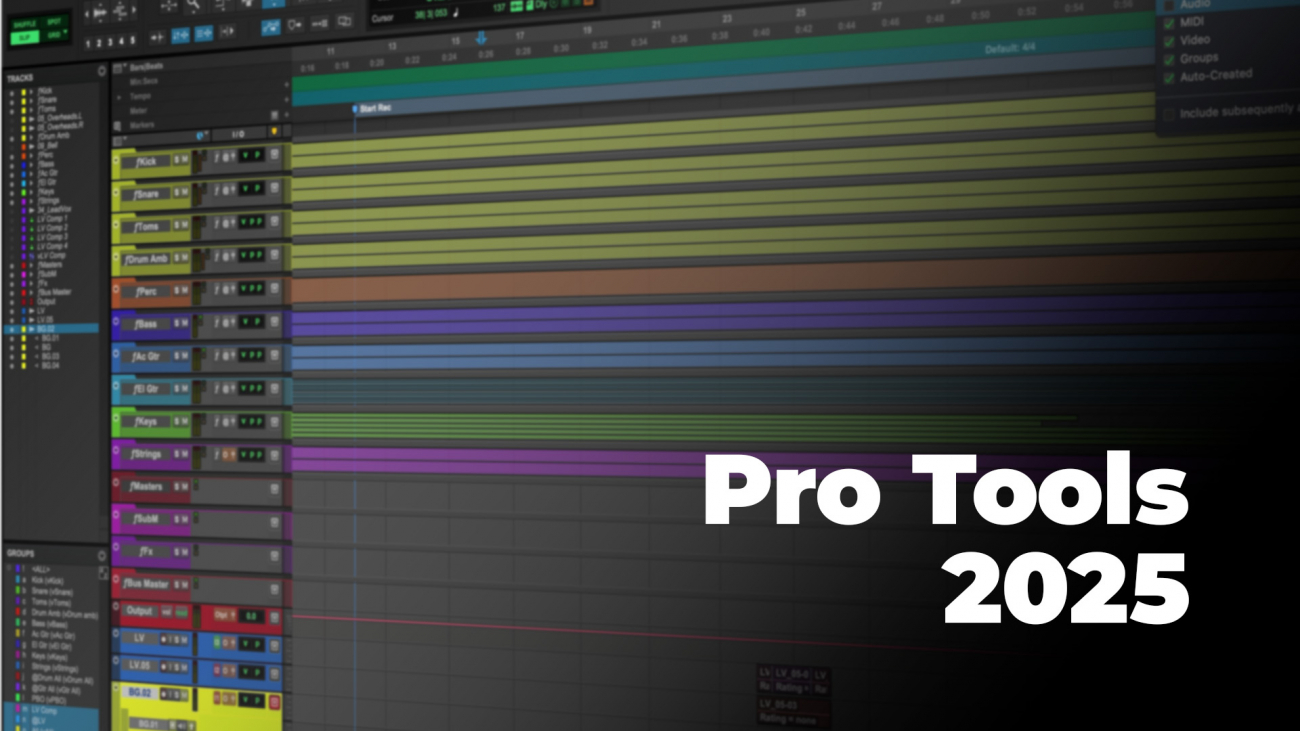Enable Shuffle edit mode

pyautogui.click(x=23, y=22)
